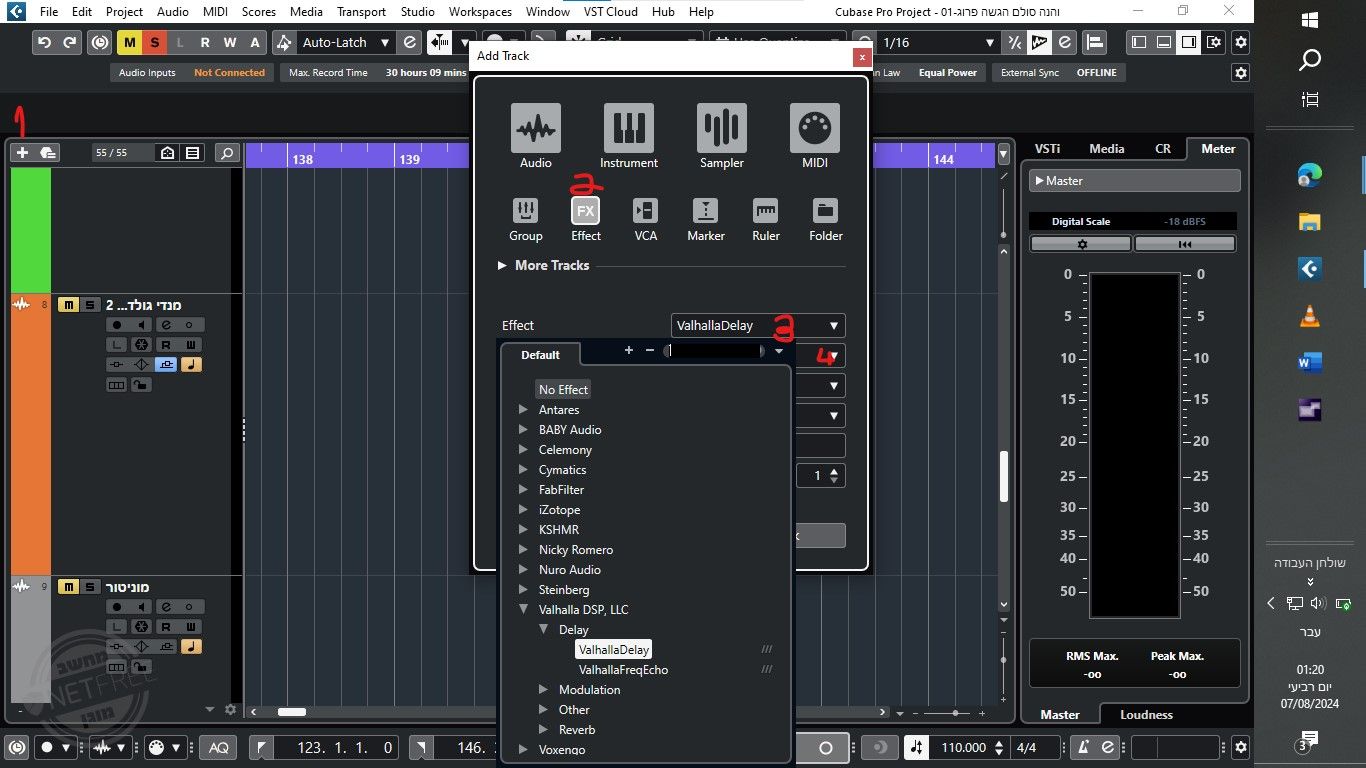Open the VST Cloud menu
1366x768 pixels.
pos(608,12)
